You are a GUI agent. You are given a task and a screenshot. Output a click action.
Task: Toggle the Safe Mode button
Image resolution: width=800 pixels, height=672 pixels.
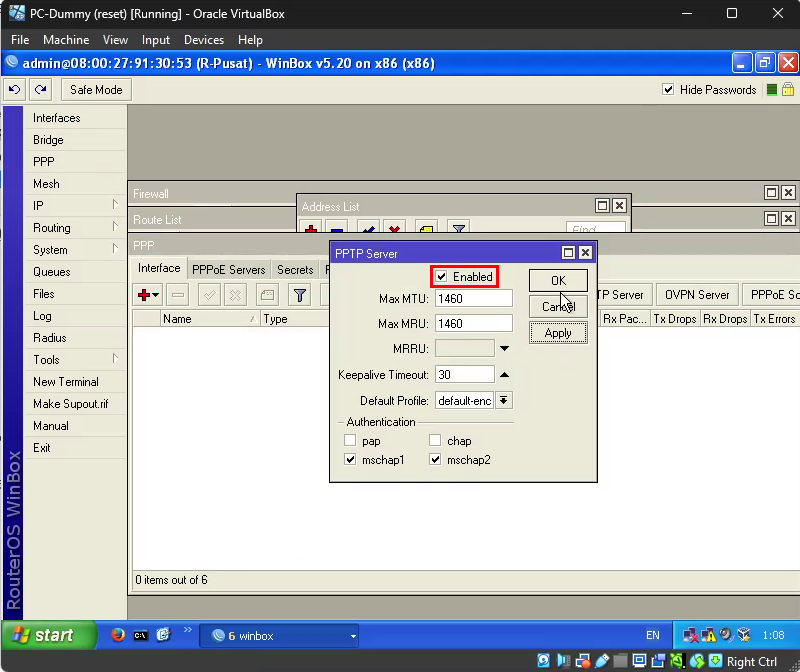coord(96,90)
